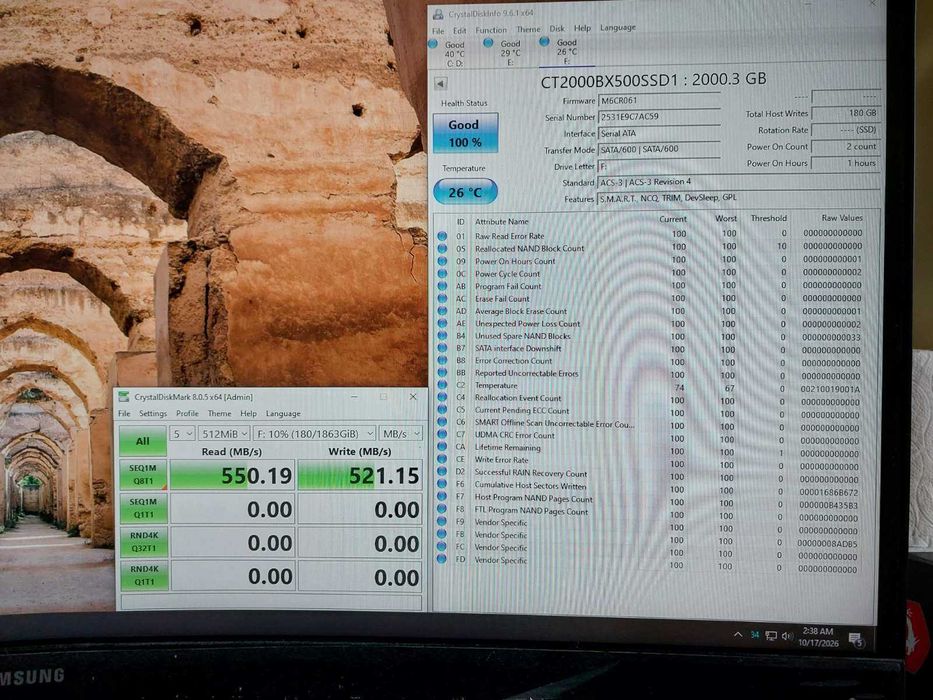Open the Disk menu in CrystalDiskInfo
This screenshot has height=700, width=933.
coord(557,29)
